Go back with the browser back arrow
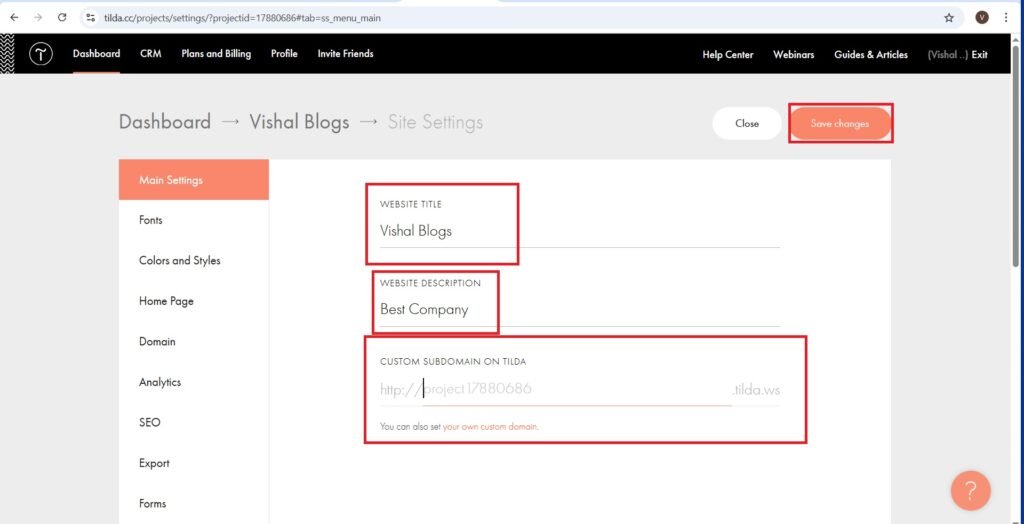The width and height of the screenshot is (1024, 524). (14, 18)
